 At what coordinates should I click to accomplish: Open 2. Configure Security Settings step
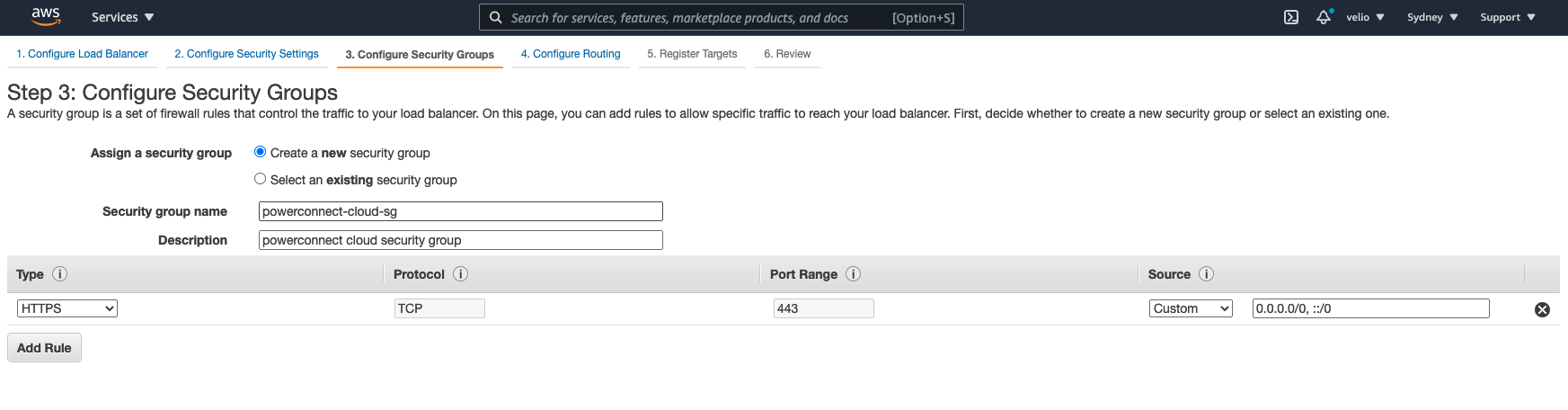[x=246, y=54]
